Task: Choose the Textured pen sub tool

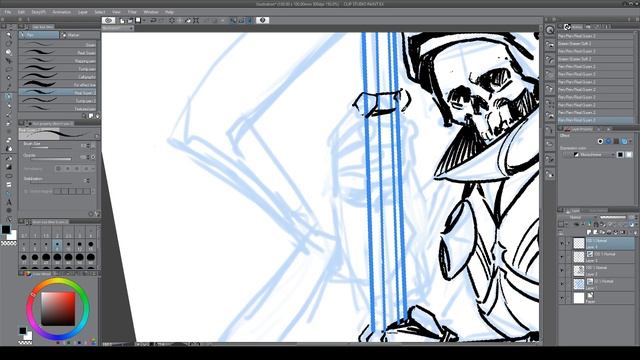Action: (58, 109)
